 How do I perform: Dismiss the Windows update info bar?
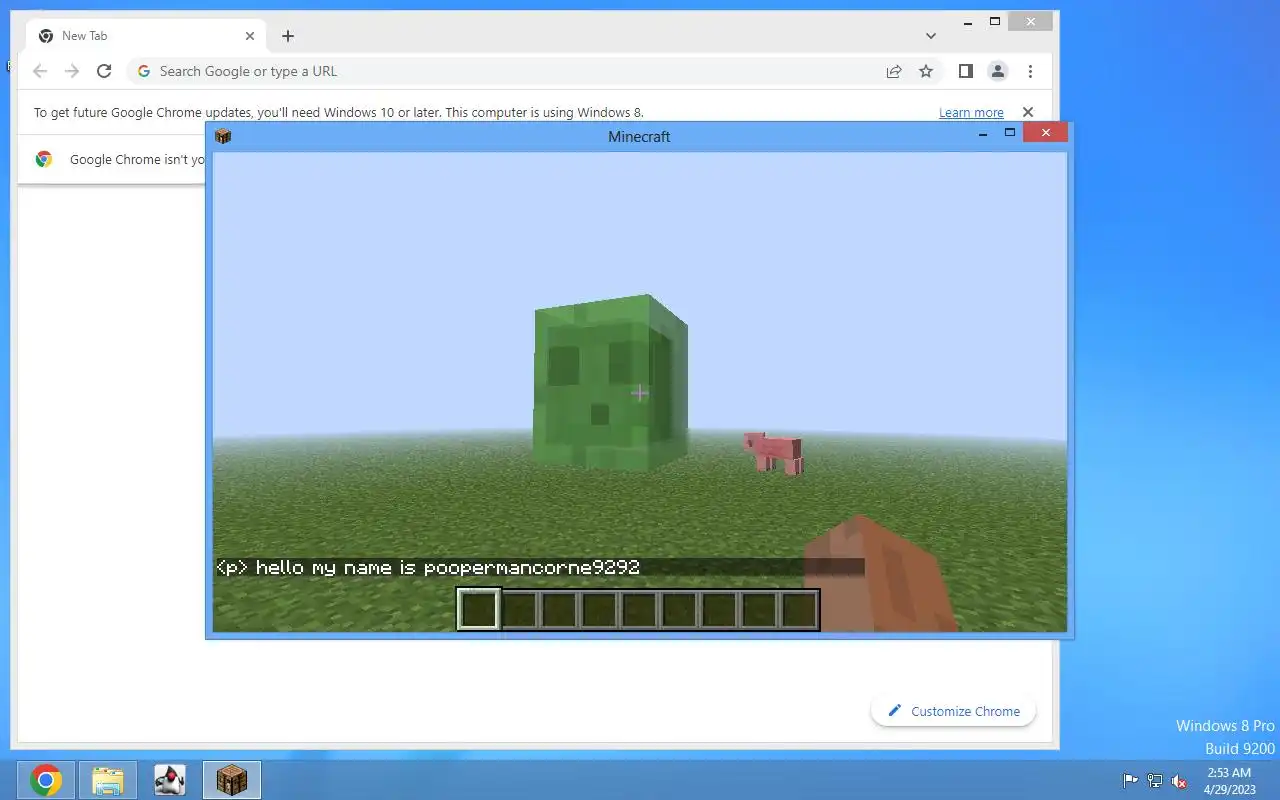click(x=1028, y=112)
